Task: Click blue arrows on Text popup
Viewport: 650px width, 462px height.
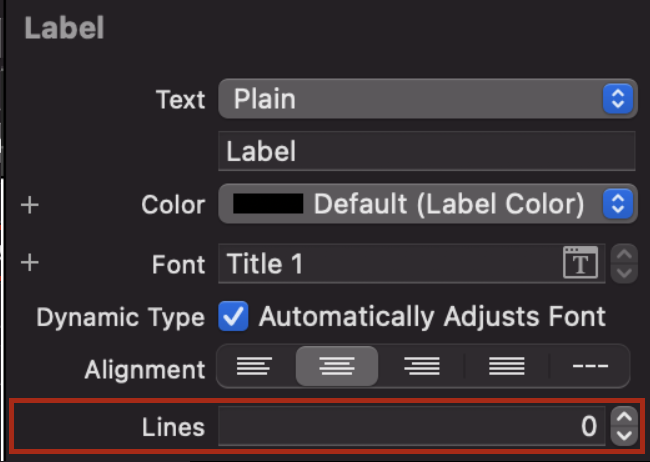Action: tap(618, 99)
